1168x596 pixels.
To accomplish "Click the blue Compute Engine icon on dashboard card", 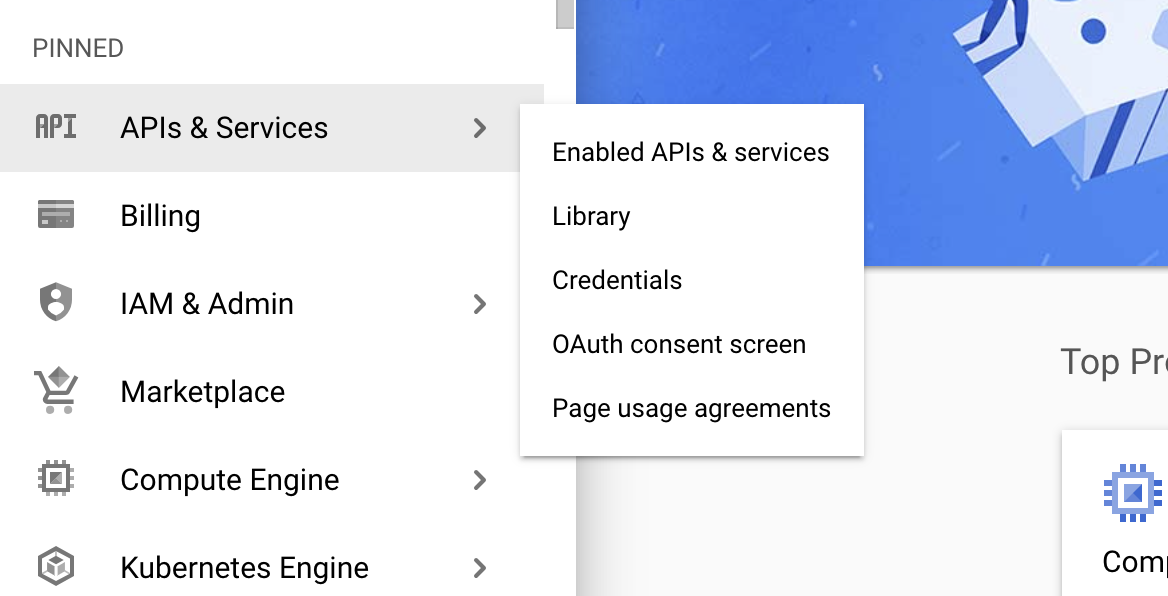I will (x=1131, y=491).
